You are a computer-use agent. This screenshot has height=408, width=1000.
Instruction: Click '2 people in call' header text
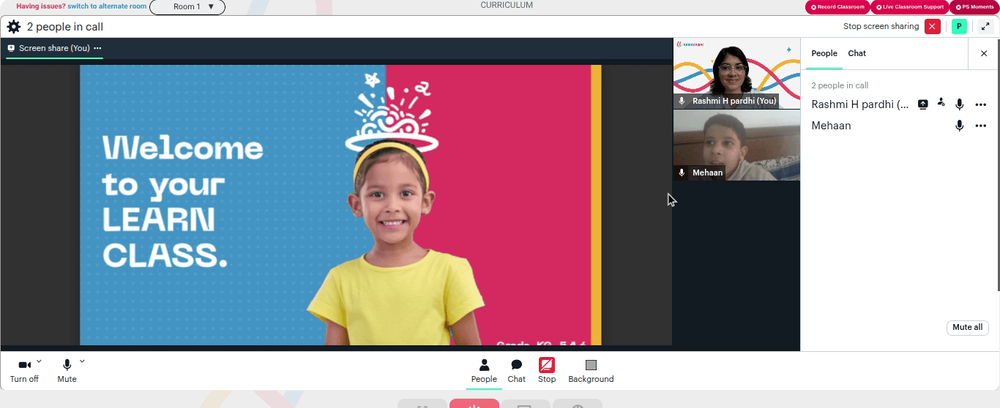tap(65, 27)
